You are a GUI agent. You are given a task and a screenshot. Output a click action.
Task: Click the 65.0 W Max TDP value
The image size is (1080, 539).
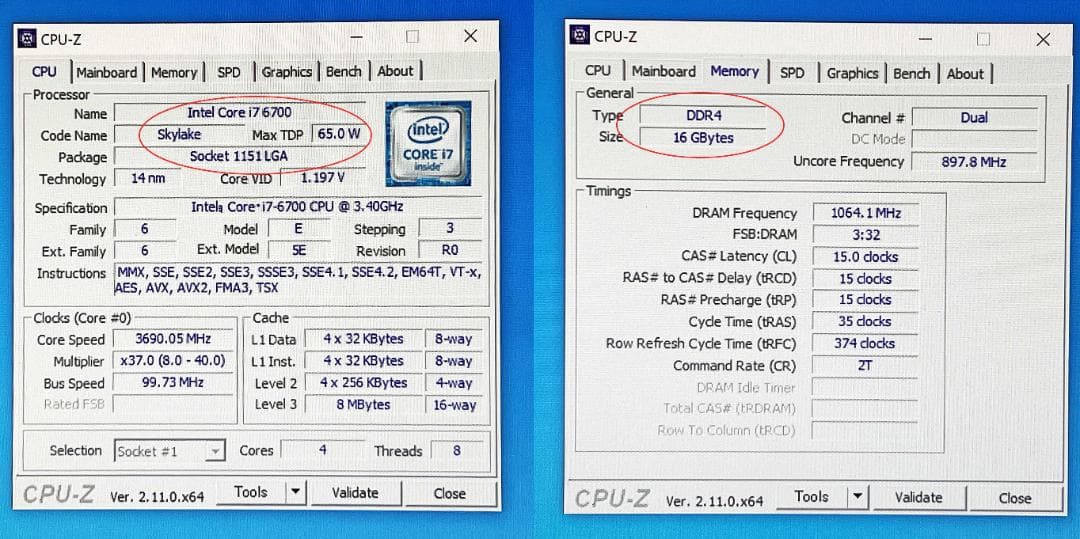pos(339,134)
